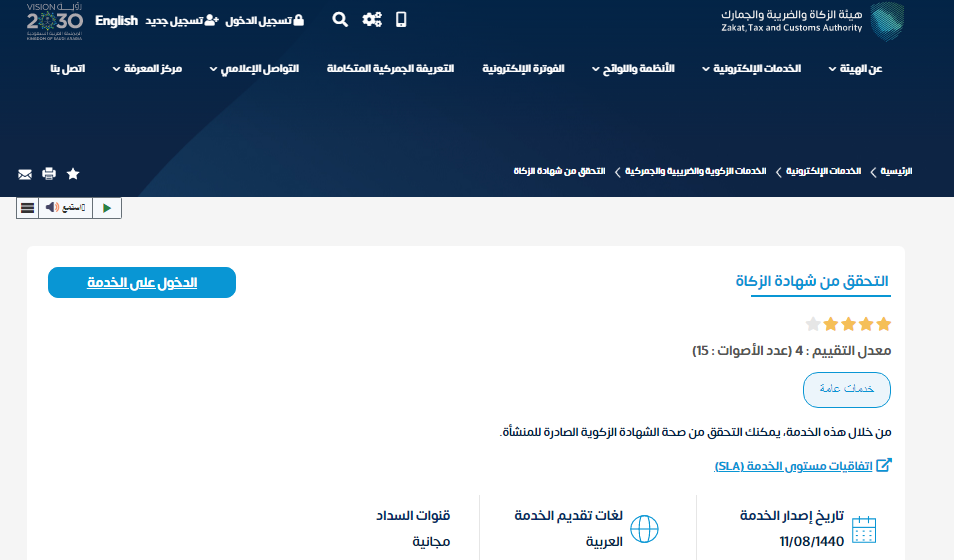Add page to favorites star icon
Viewport: 954px width, 560px height.
(73, 174)
